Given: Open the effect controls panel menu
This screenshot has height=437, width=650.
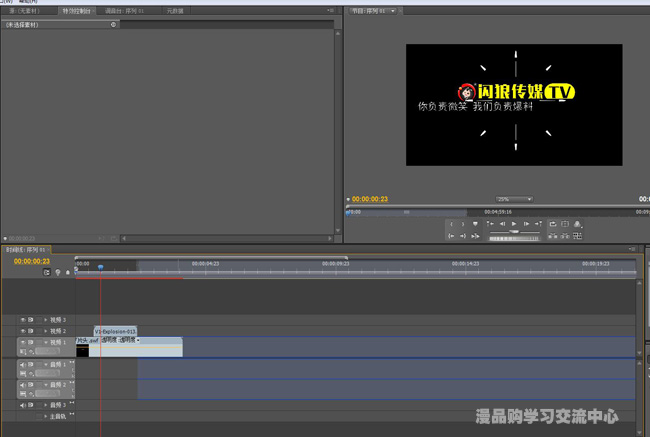Looking at the screenshot, I should pyautogui.click(x=330, y=10).
